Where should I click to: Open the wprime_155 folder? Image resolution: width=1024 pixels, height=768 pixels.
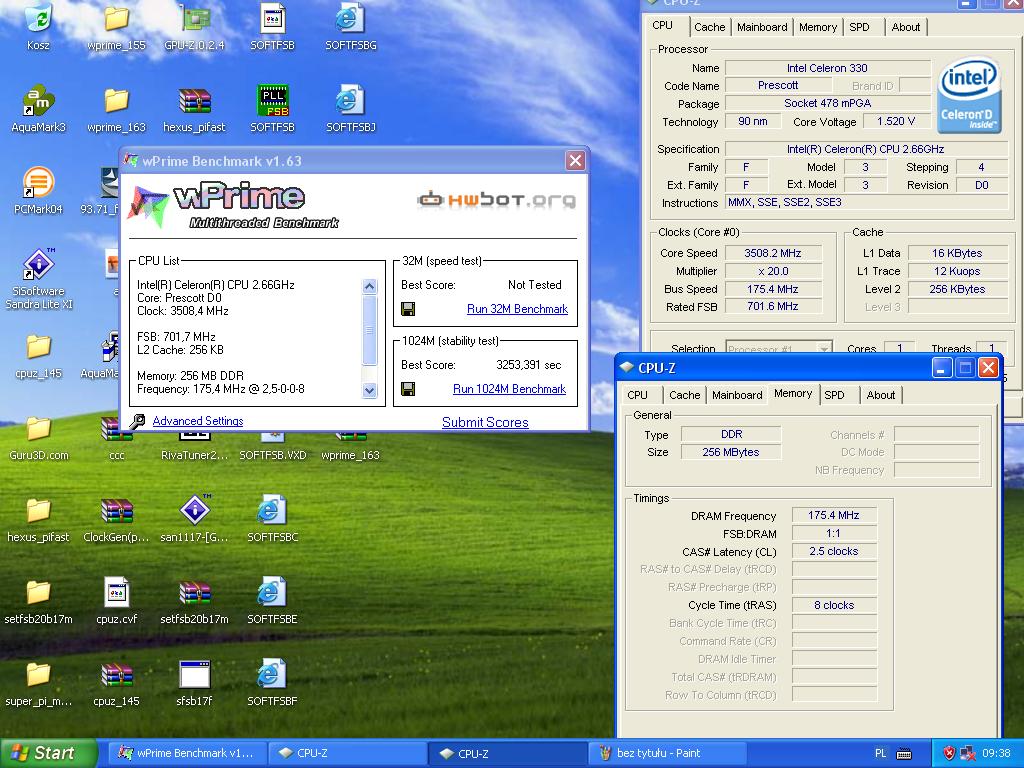[x=116, y=19]
